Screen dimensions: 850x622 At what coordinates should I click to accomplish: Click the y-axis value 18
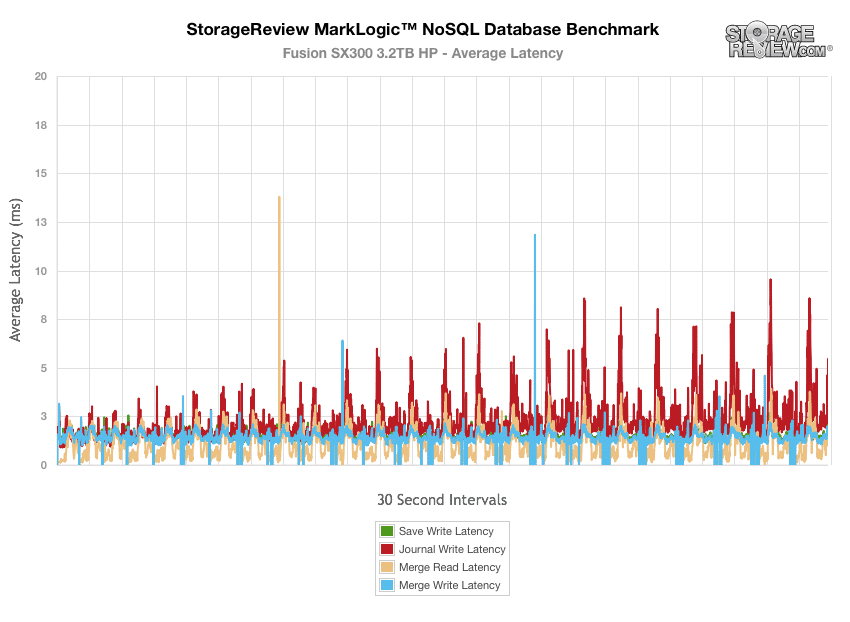pyautogui.click(x=41, y=125)
